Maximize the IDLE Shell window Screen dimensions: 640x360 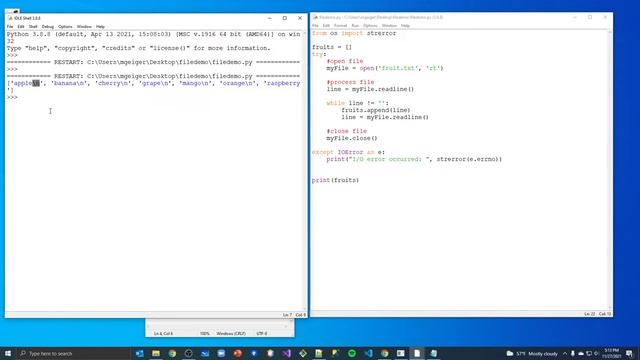pos(284,18)
